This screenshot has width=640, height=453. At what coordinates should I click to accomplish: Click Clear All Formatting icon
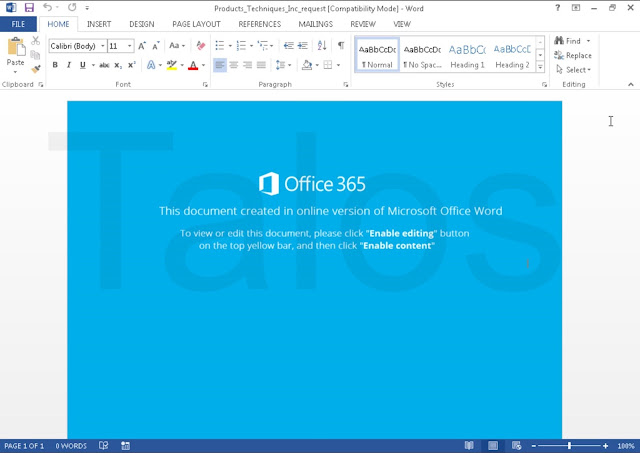coord(200,45)
